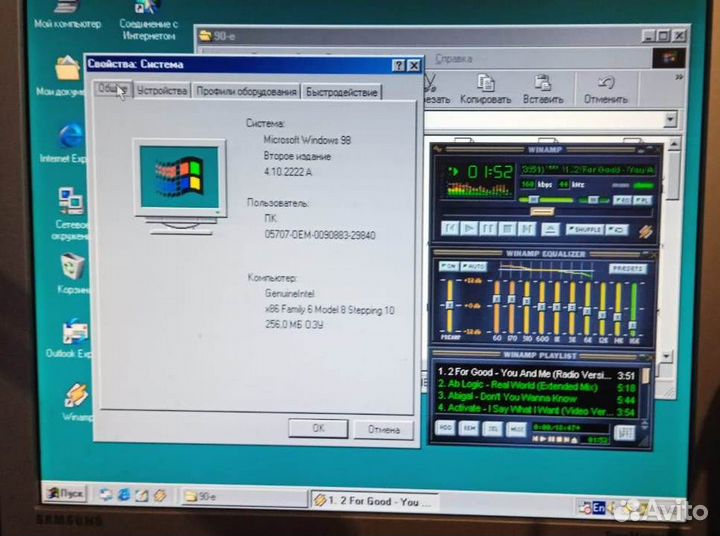Toggle Shuffle in Winamp
Viewport: 720px width, 536px height.
(584, 229)
